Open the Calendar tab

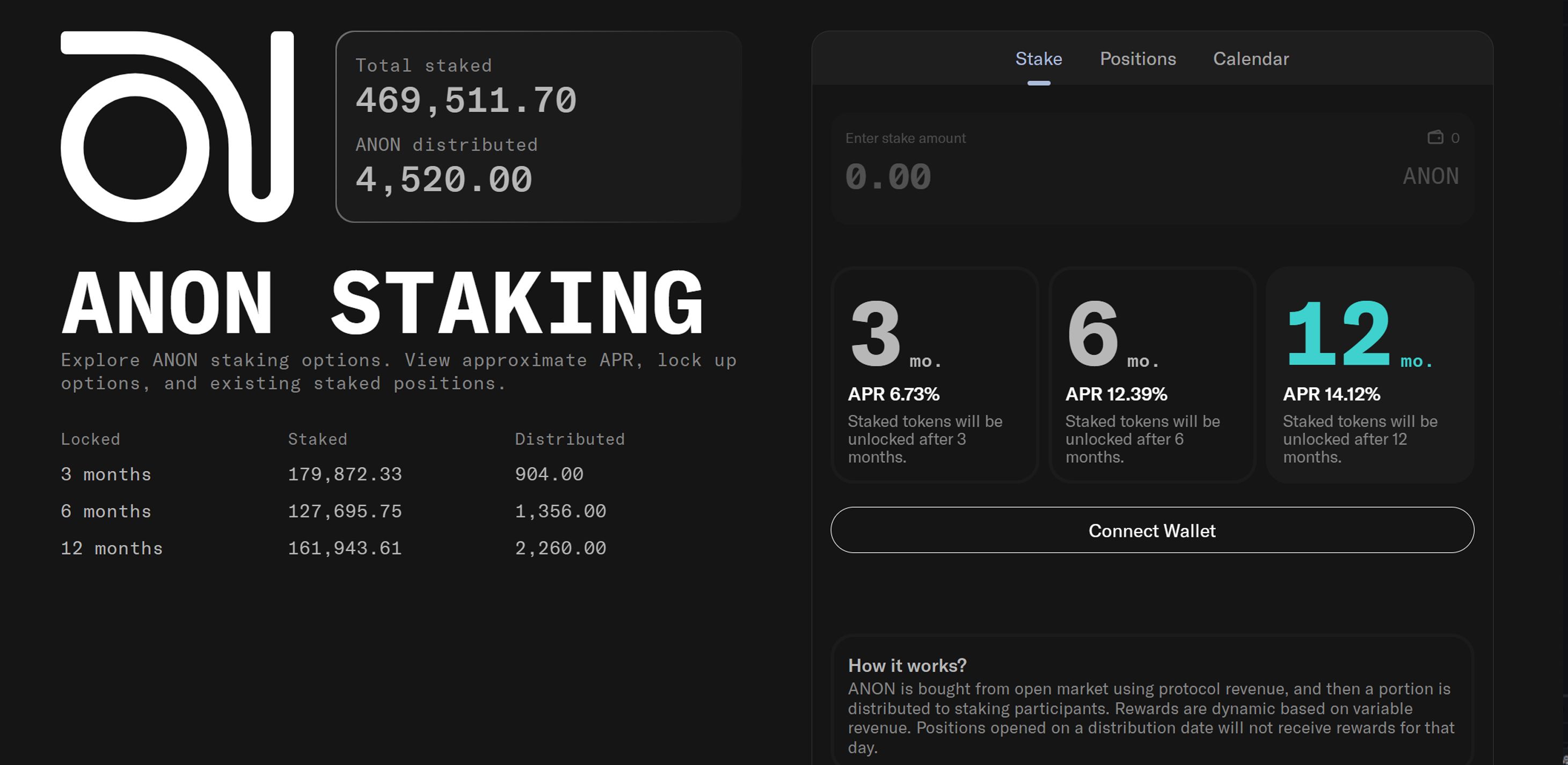1250,59
